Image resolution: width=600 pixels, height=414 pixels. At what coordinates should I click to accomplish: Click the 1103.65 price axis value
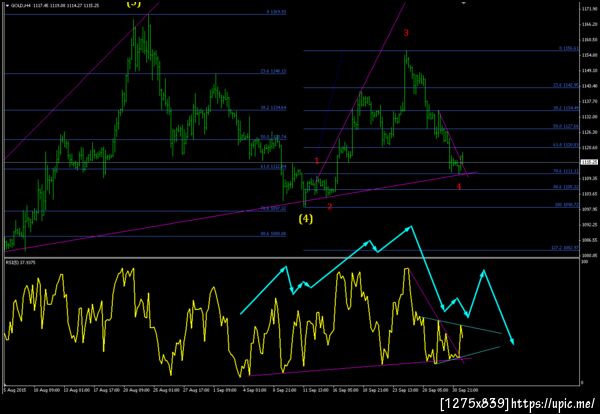590,194
